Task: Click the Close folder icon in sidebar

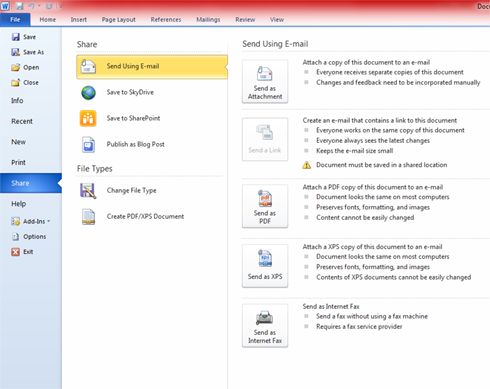Action: pos(16,82)
